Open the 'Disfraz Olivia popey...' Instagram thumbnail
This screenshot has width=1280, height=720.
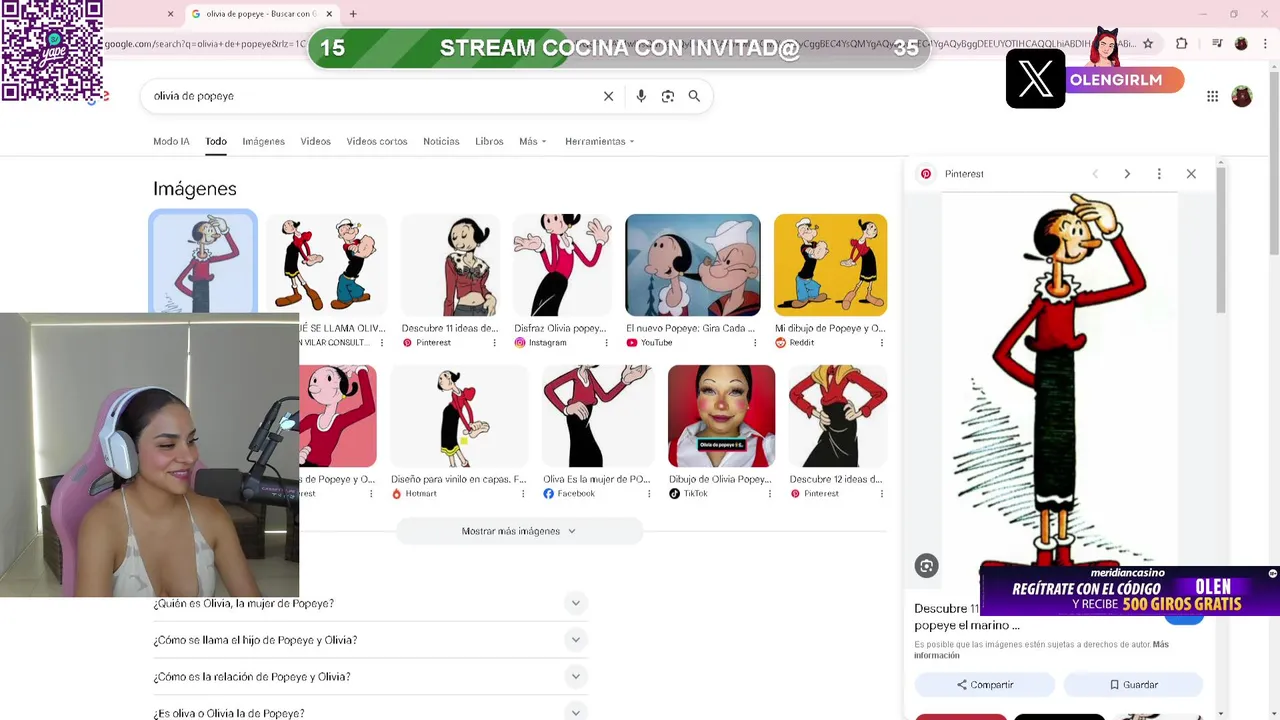tap(562, 265)
